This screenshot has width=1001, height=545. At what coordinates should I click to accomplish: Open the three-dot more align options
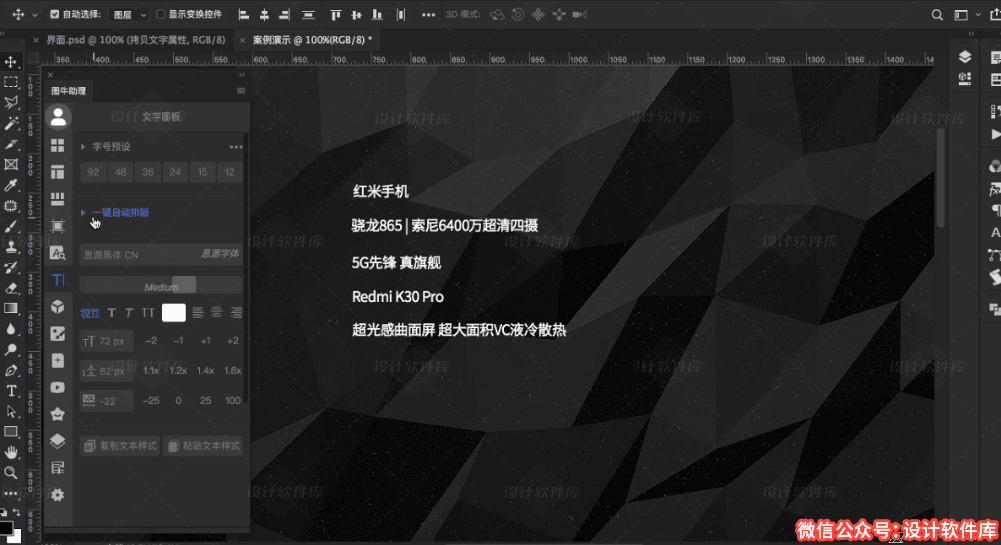(428, 15)
